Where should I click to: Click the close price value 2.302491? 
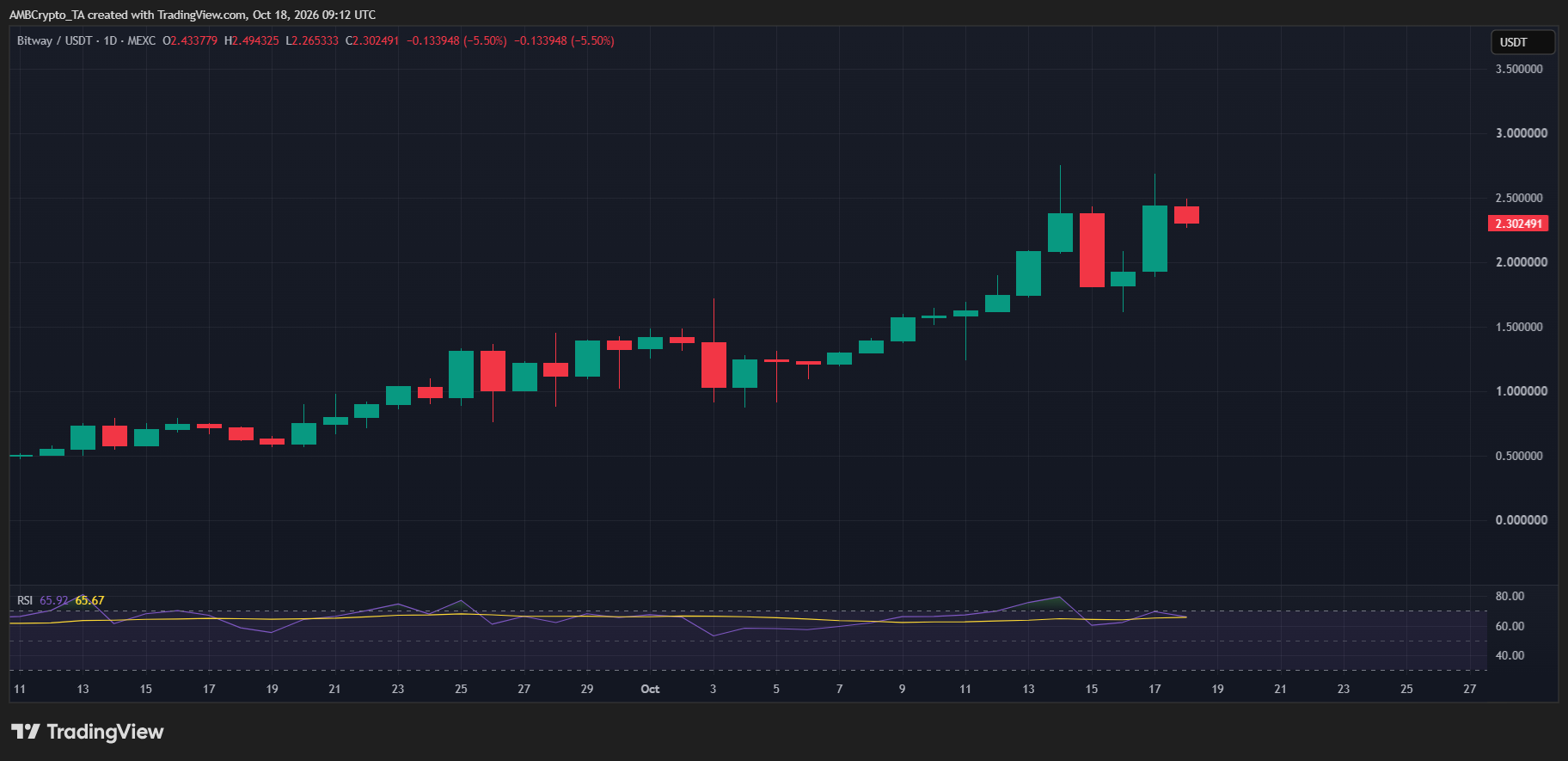tap(376, 40)
